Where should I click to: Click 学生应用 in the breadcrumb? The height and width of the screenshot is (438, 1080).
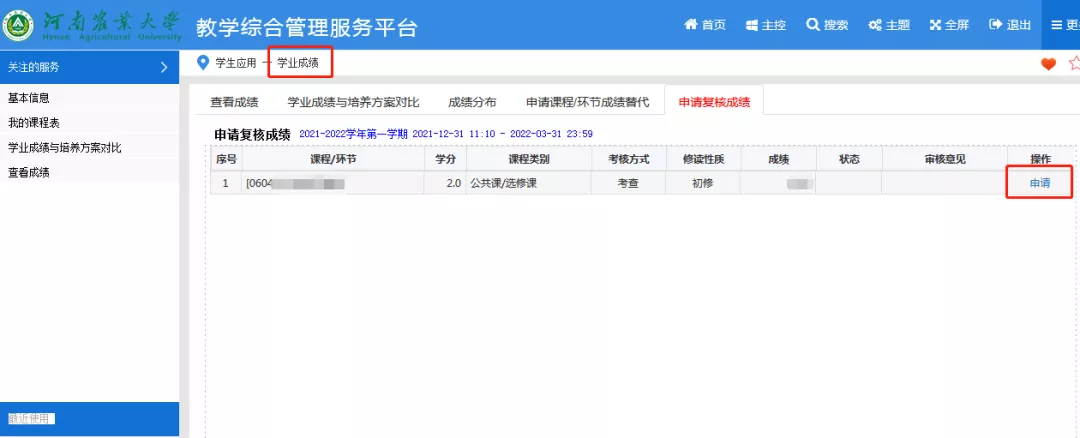coord(236,63)
